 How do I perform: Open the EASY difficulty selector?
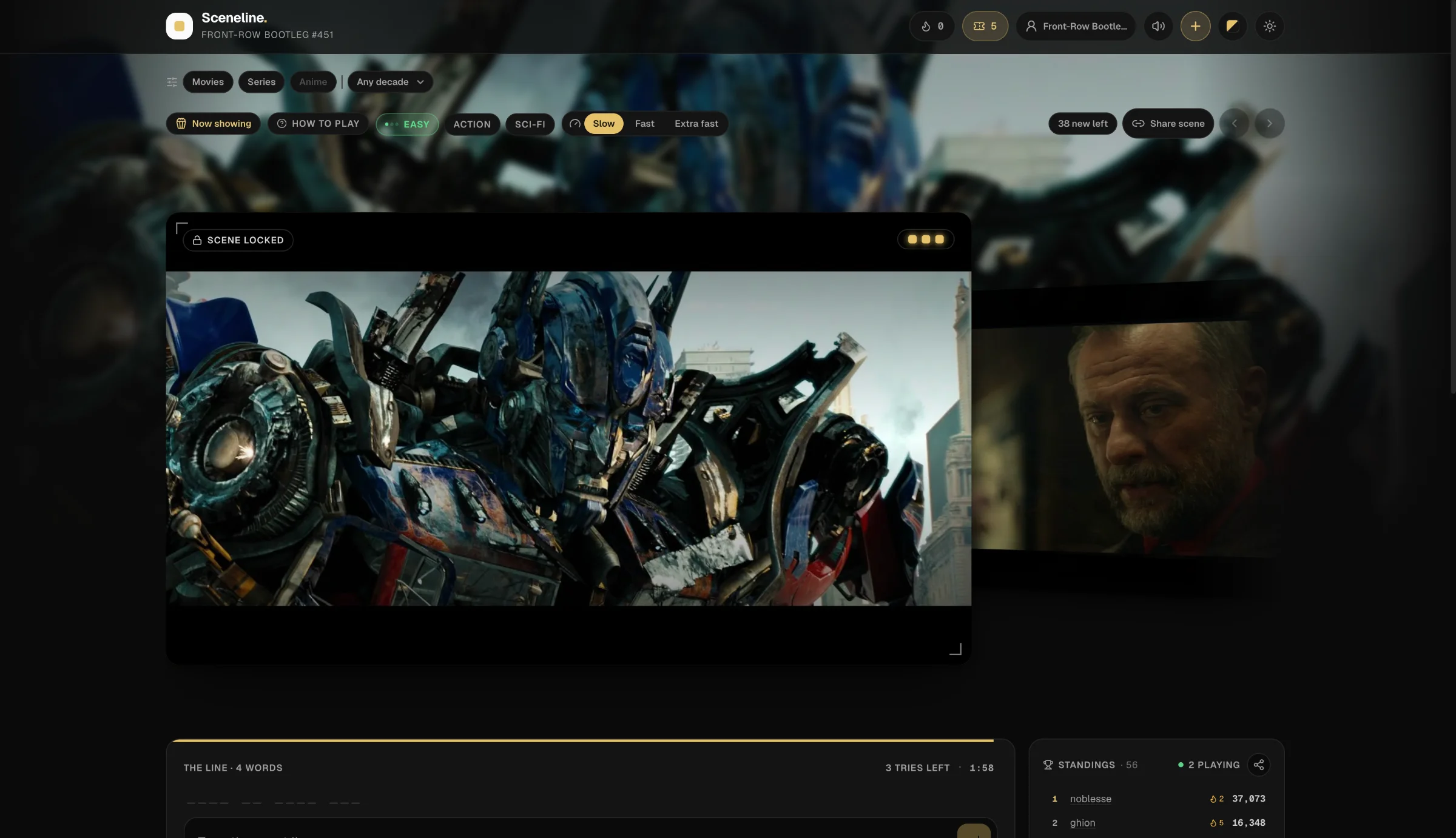[407, 124]
